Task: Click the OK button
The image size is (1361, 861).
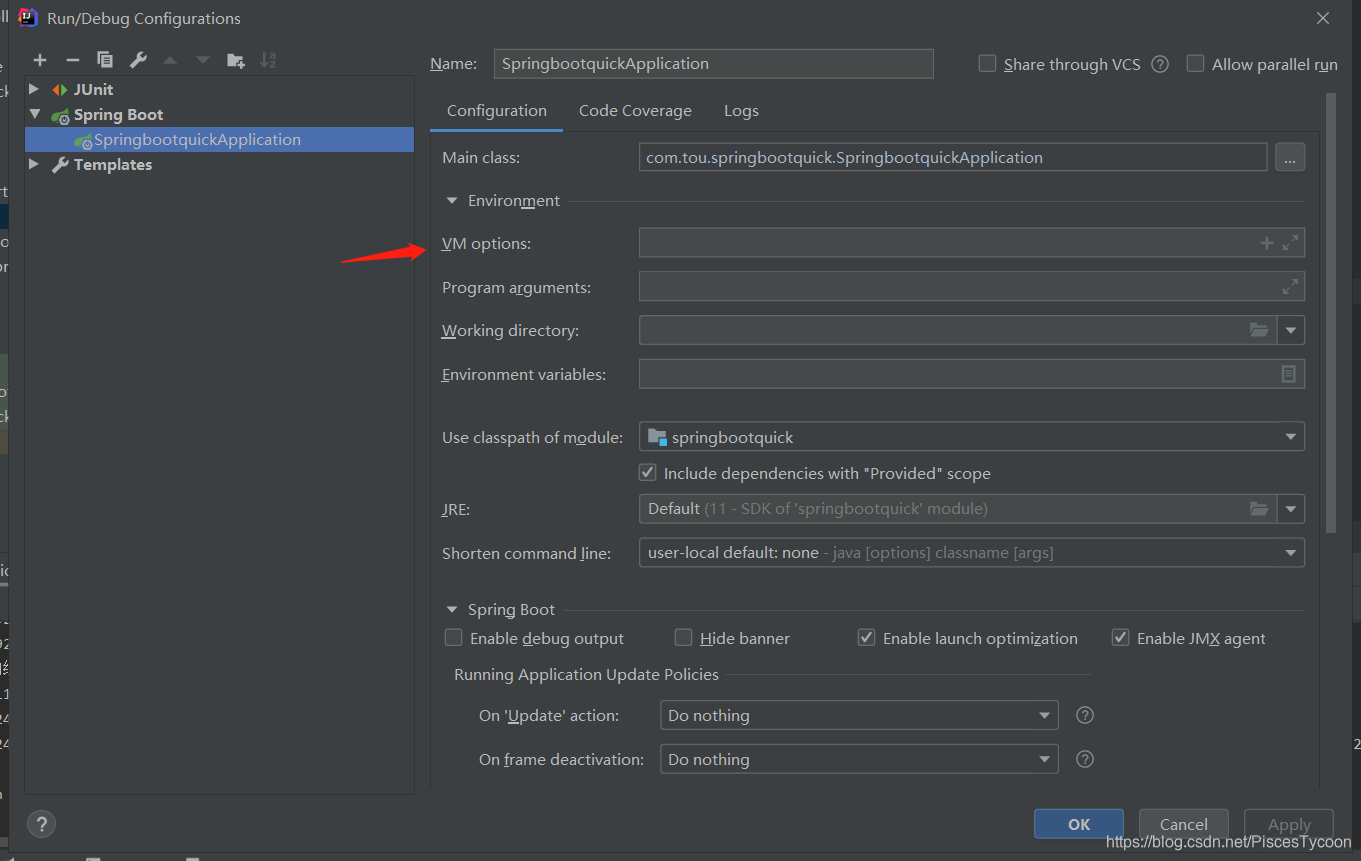Action: click(1079, 824)
